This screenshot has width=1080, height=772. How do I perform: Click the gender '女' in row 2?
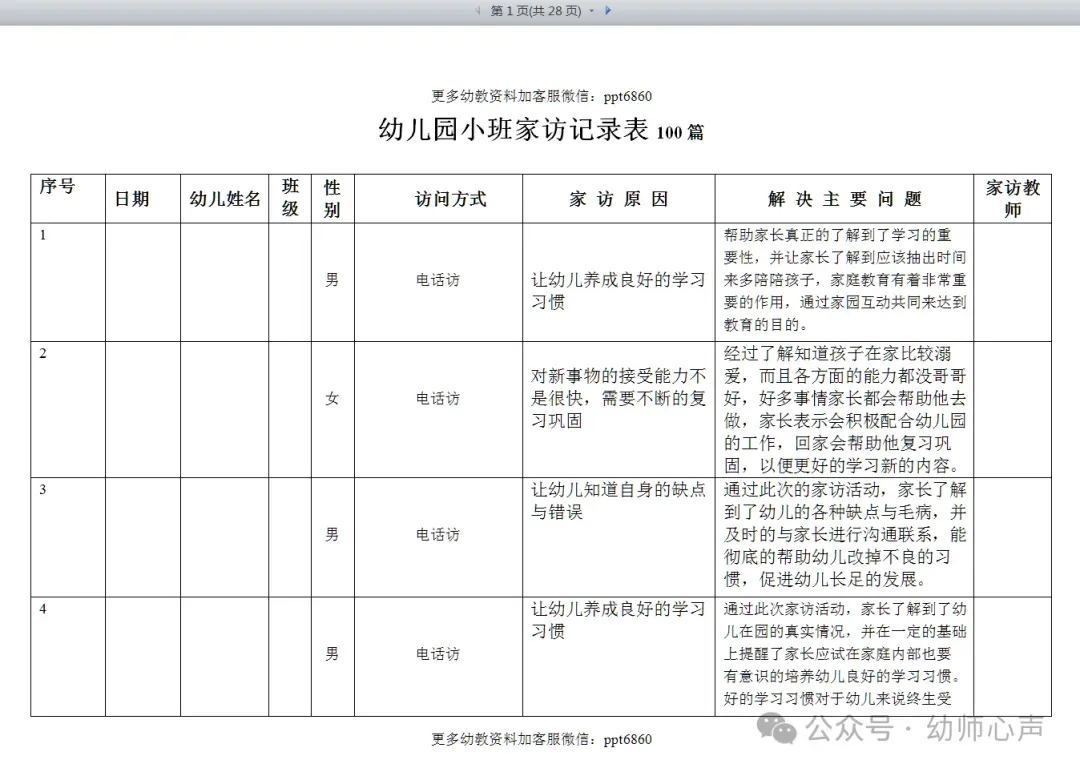click(x=332, y=398)
